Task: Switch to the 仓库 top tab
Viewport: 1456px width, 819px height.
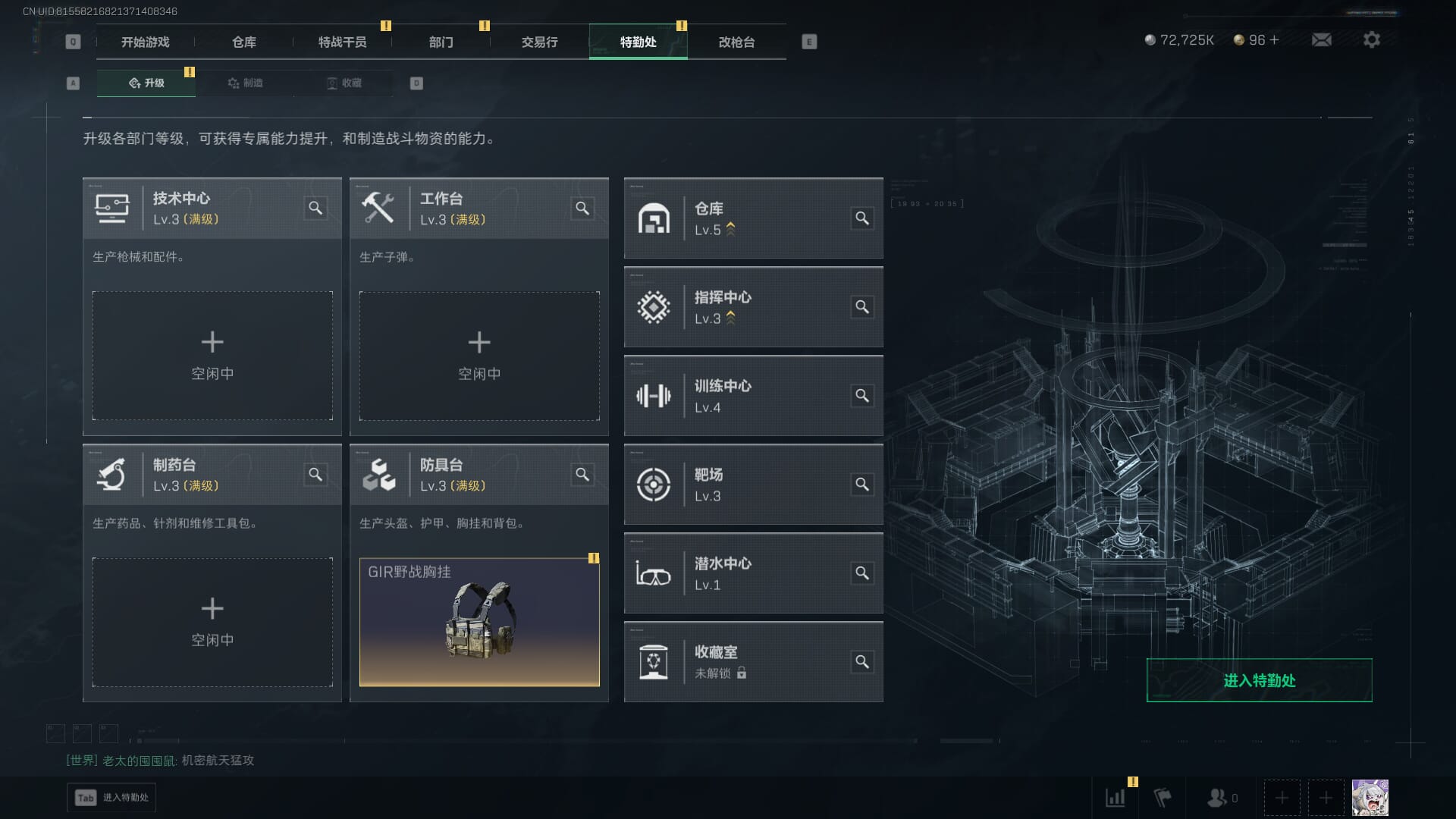Action: click(244, 42)
